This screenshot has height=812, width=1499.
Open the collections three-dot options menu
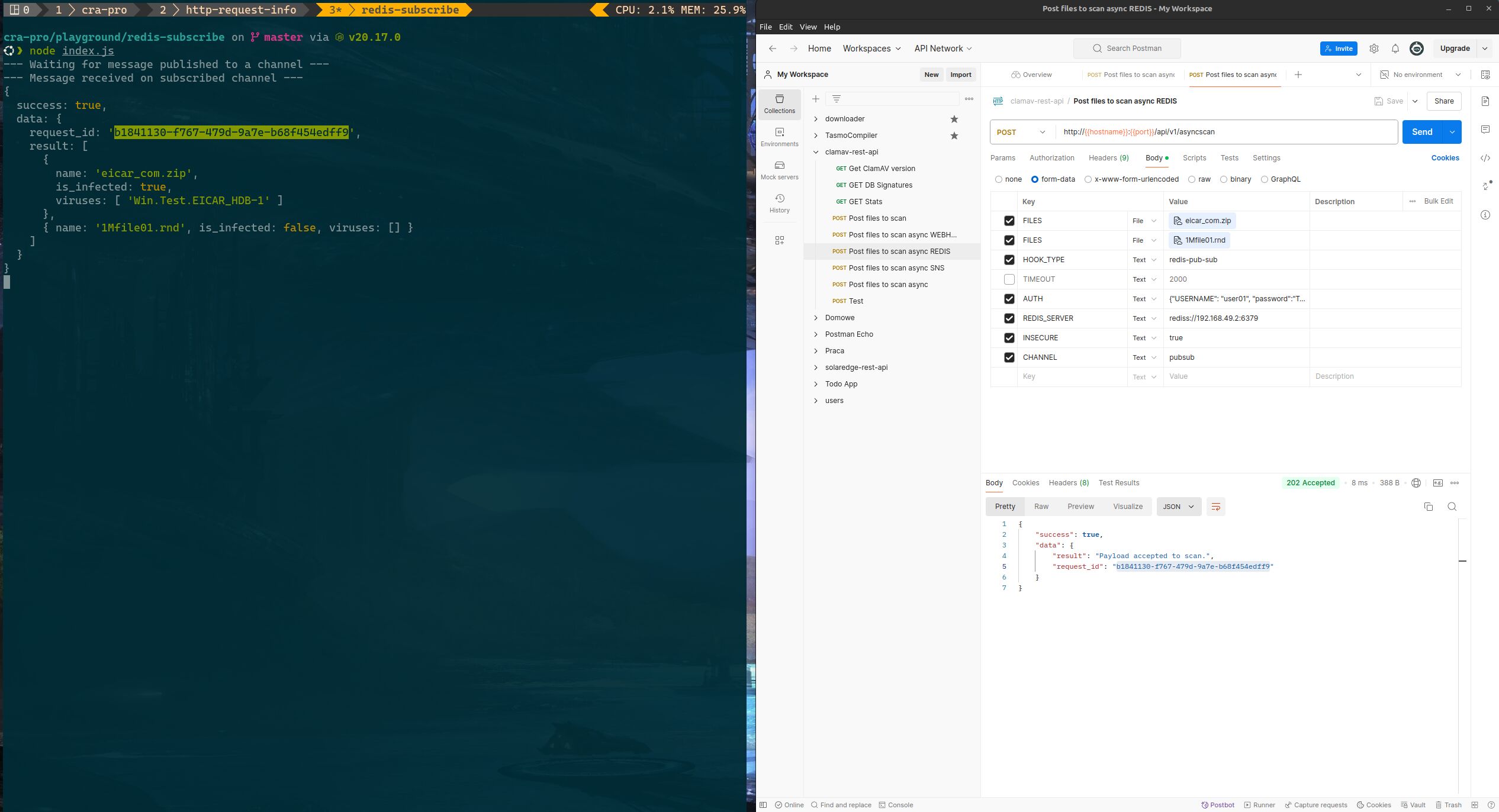[x=969, y=99]
